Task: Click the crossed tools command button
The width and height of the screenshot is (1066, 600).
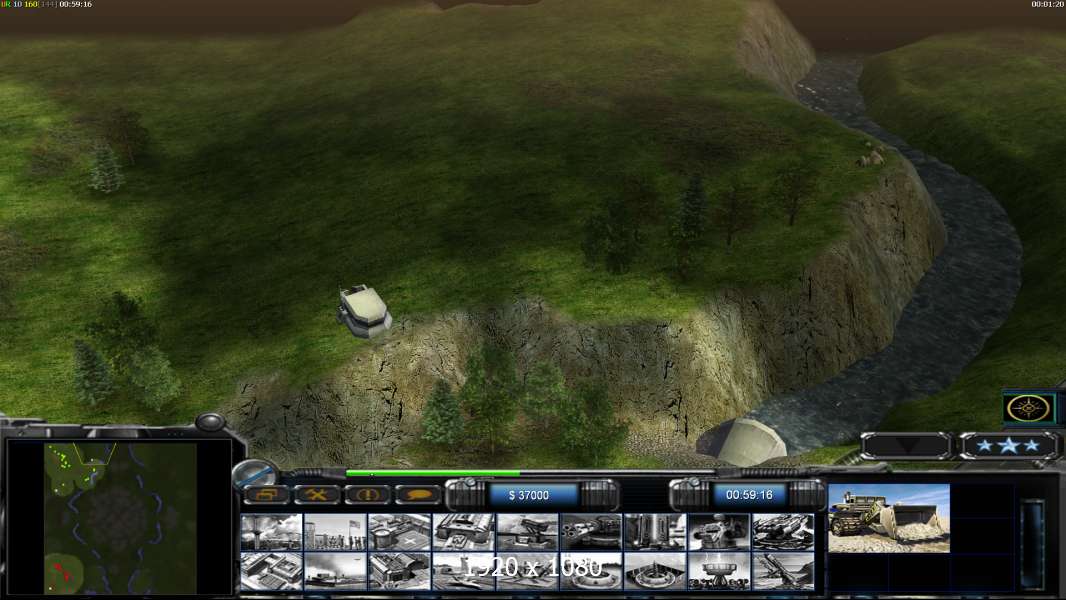Action: tap(316, 495)
